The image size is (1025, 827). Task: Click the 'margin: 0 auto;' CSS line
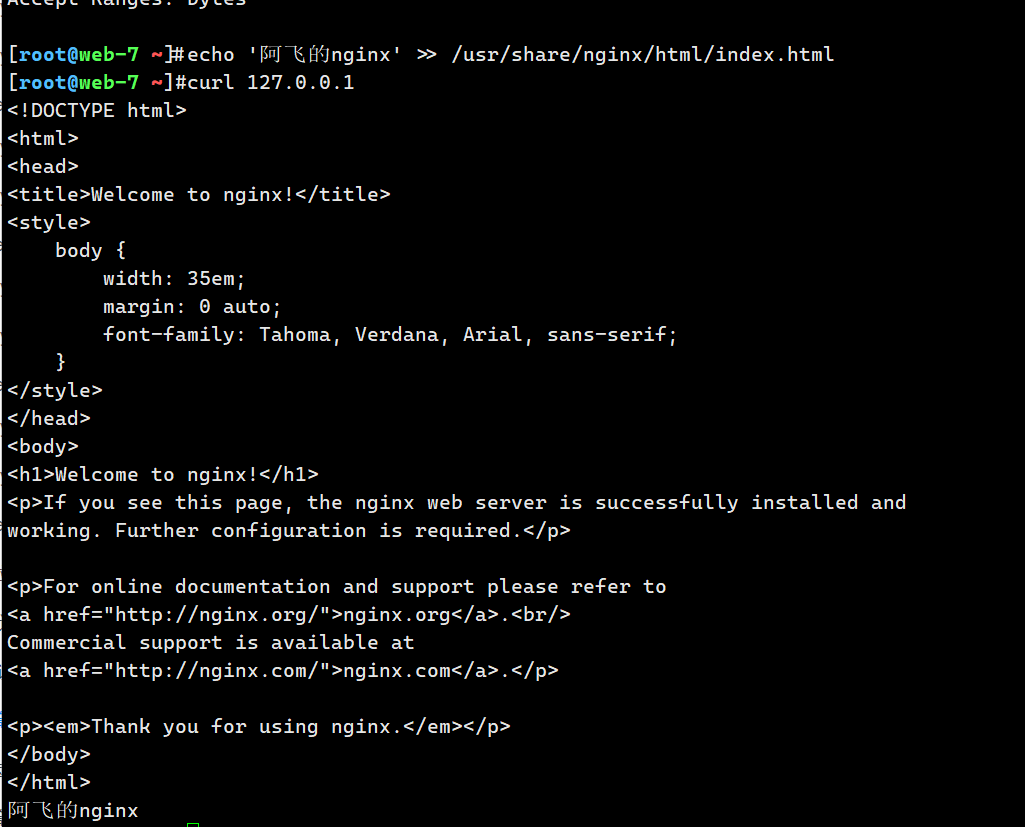(192, 306)
